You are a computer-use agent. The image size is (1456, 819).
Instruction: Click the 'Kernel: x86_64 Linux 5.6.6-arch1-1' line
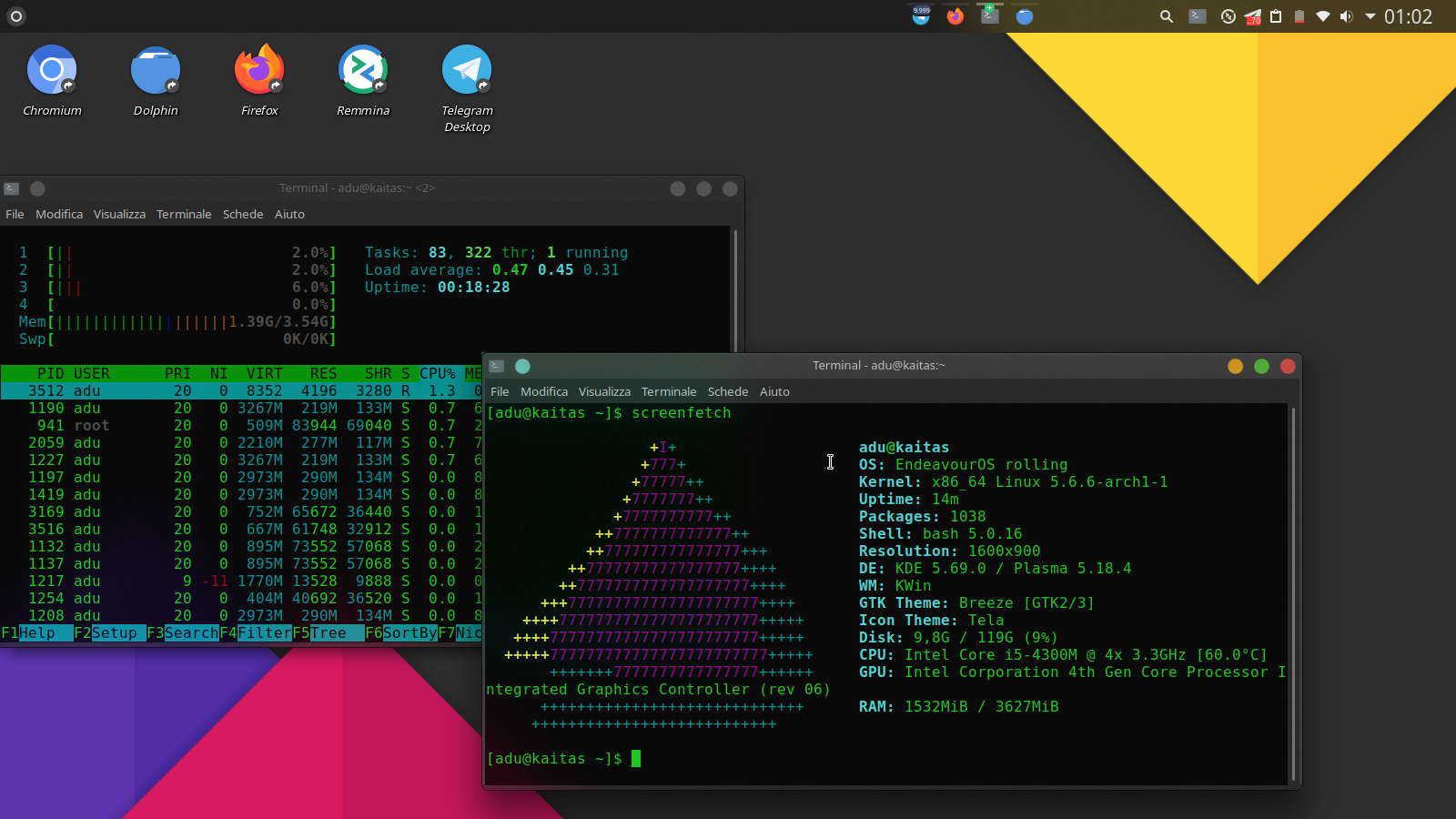(x=1013, y=481)
